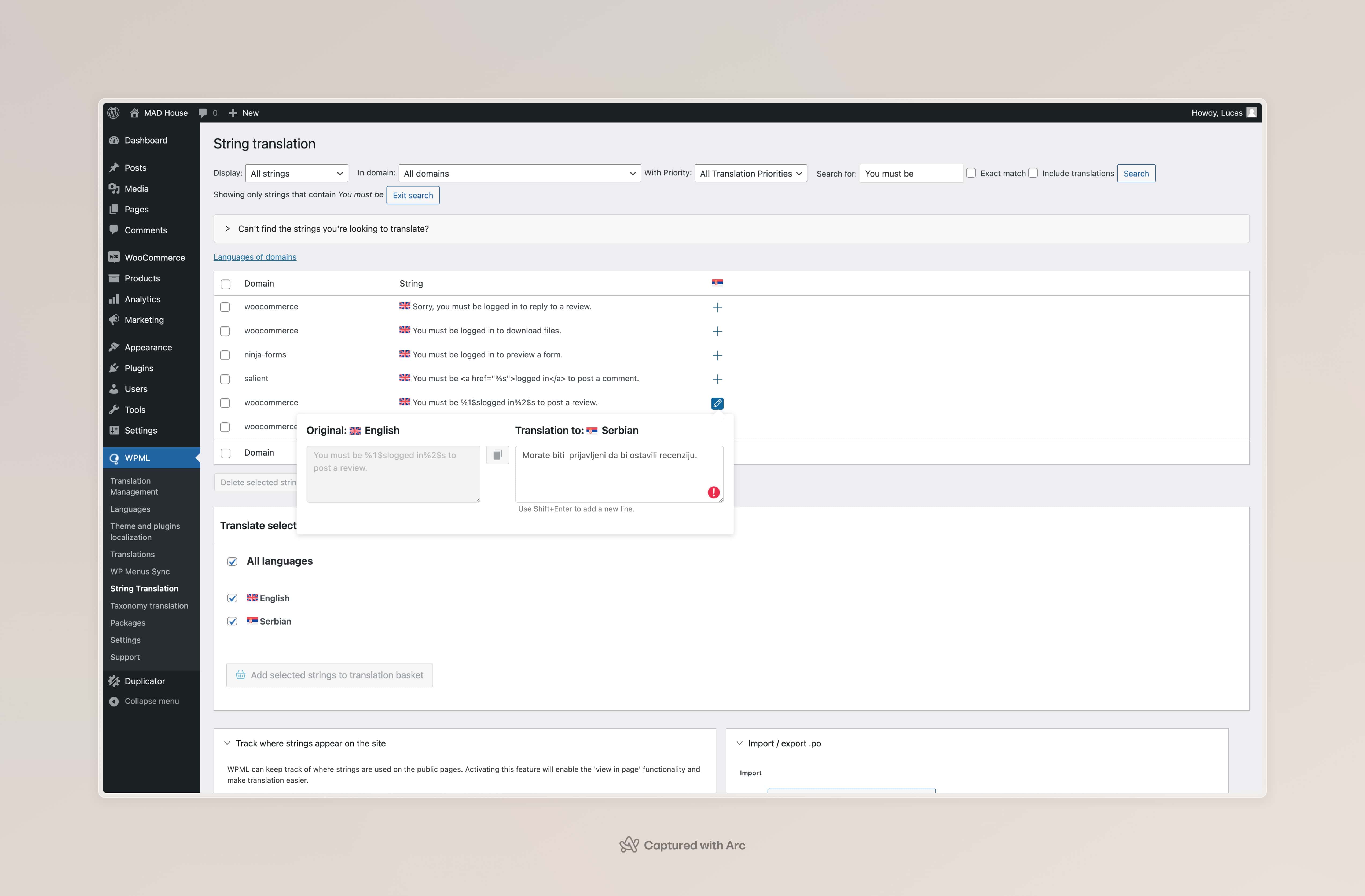Image resolution: width=1365 pixels, height=896 pixels.
Task: Click the WordPress logo icon
Action: click(113, 112)
